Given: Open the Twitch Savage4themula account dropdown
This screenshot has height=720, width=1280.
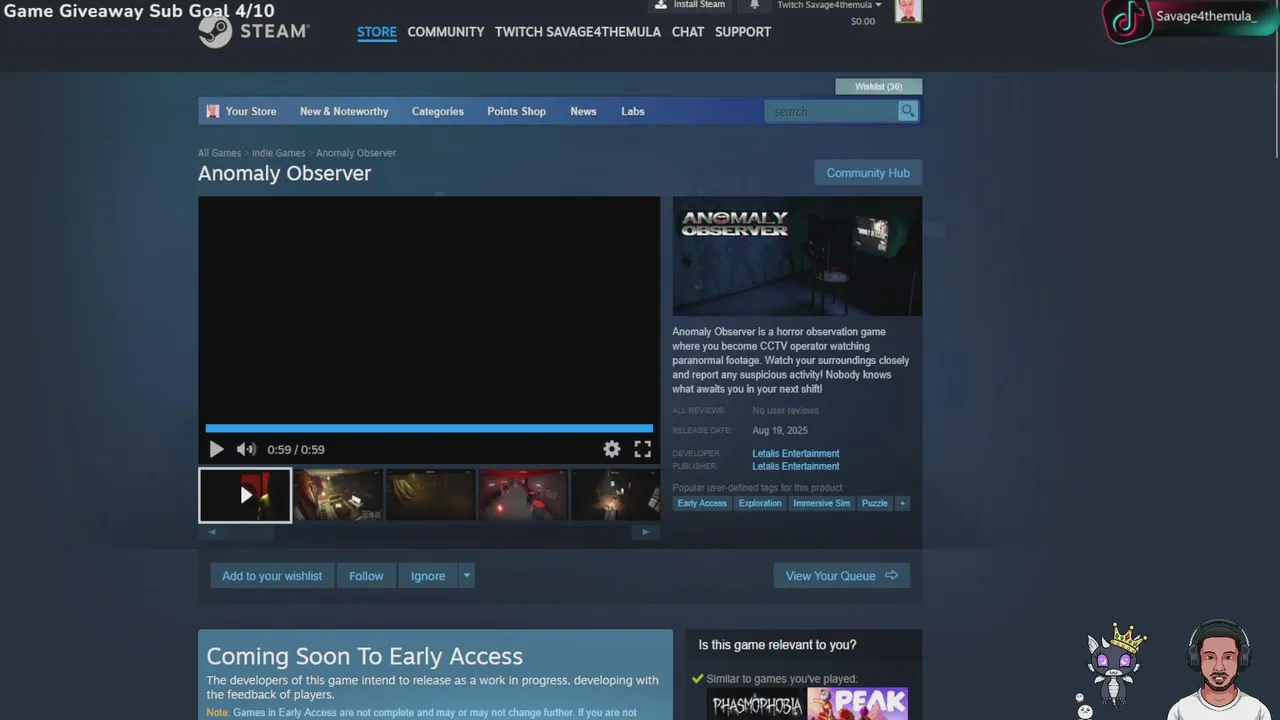Looking at the screenshot, I should pyautogui.click(x=829, y=5).
